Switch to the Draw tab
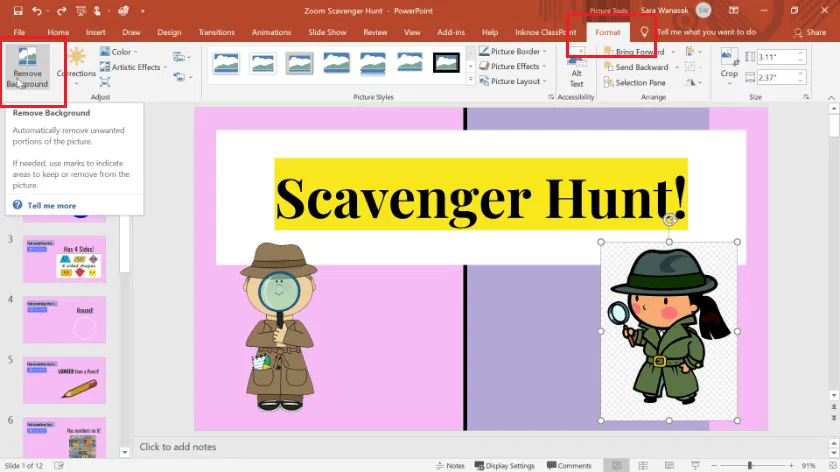Image resolution: width=840 pixels, height=472 pixels. point(131,32)
